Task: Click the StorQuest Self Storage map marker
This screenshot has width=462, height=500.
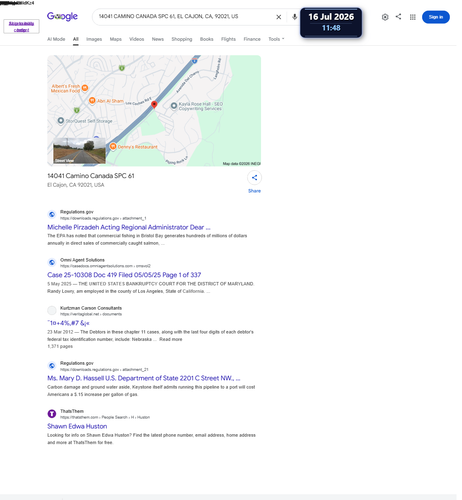Action: (x=60, y=121)
